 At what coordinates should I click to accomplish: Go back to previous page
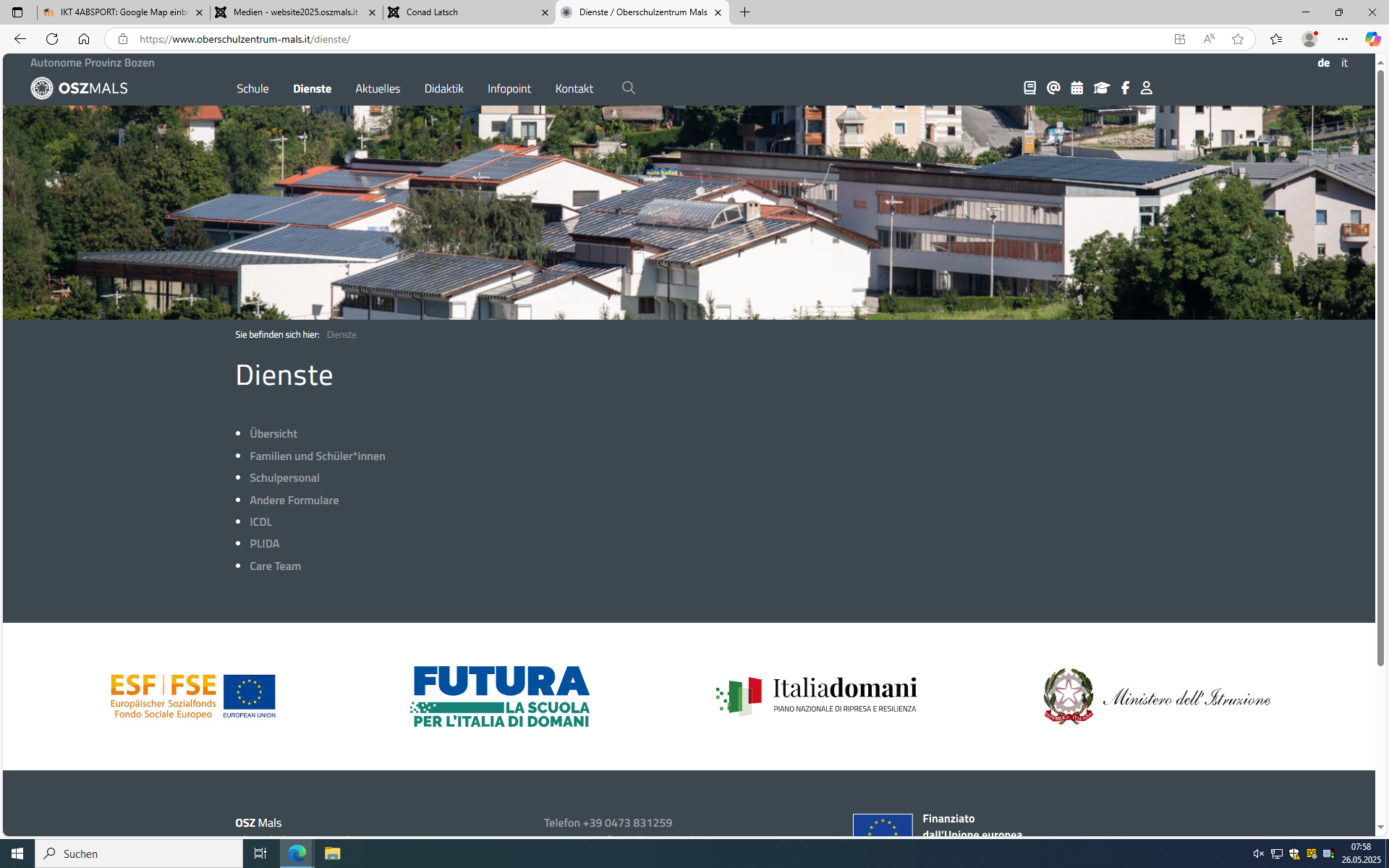[x=20, y=39]
